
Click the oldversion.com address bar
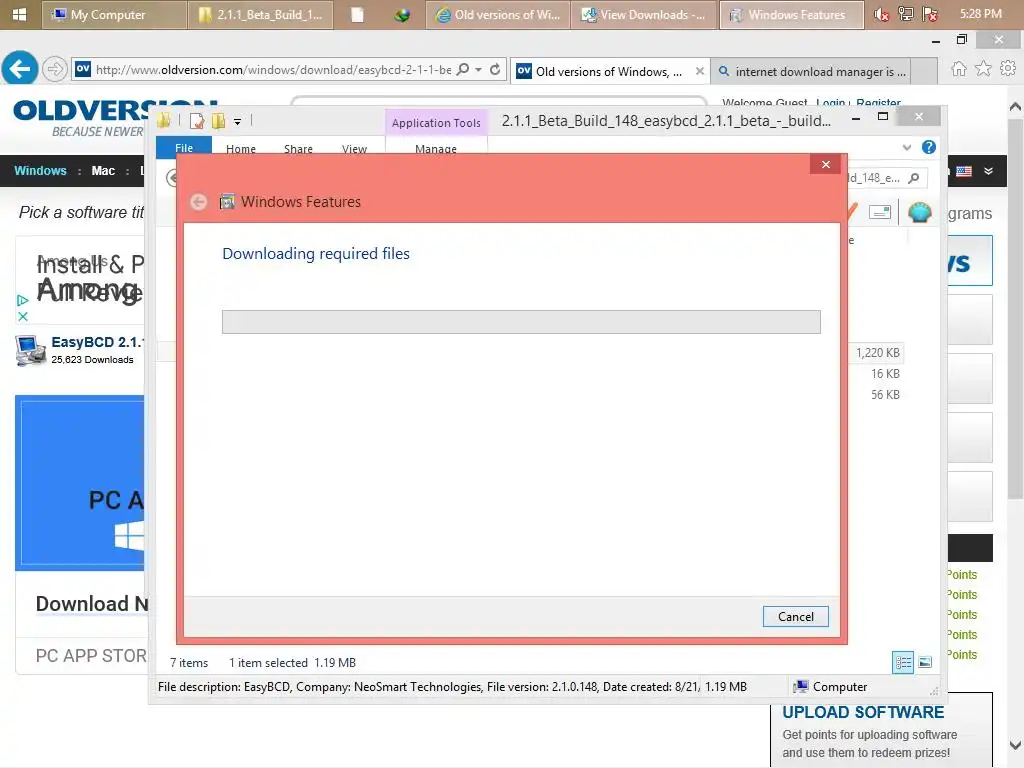pos(273,70)
